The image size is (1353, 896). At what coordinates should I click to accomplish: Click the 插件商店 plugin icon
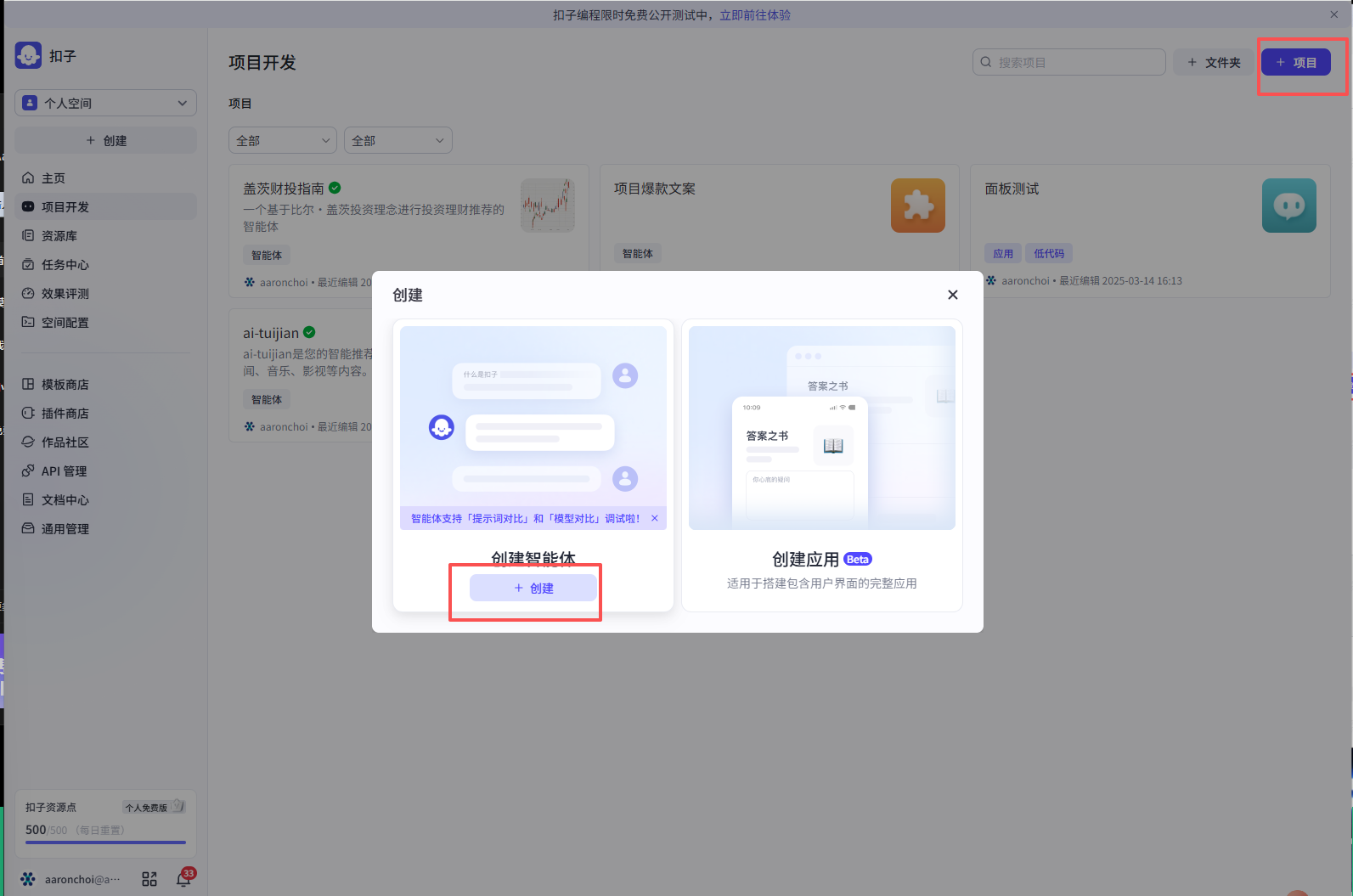tap(28, 413)
